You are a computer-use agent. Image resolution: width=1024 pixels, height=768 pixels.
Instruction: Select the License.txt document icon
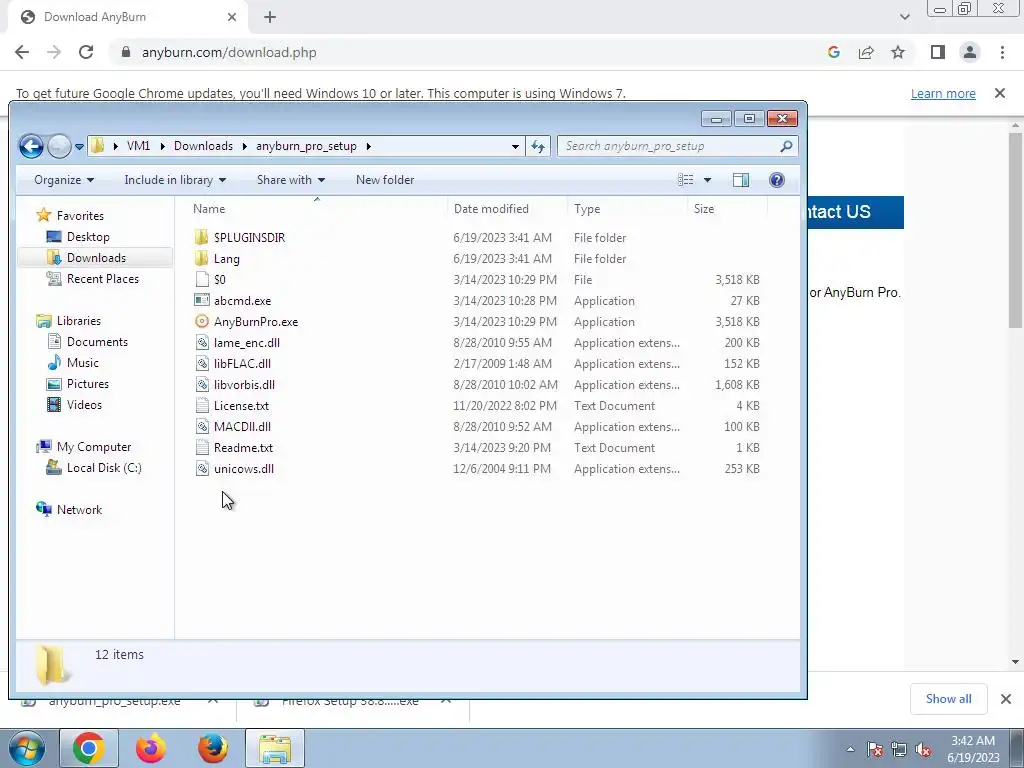coord(202,406)
